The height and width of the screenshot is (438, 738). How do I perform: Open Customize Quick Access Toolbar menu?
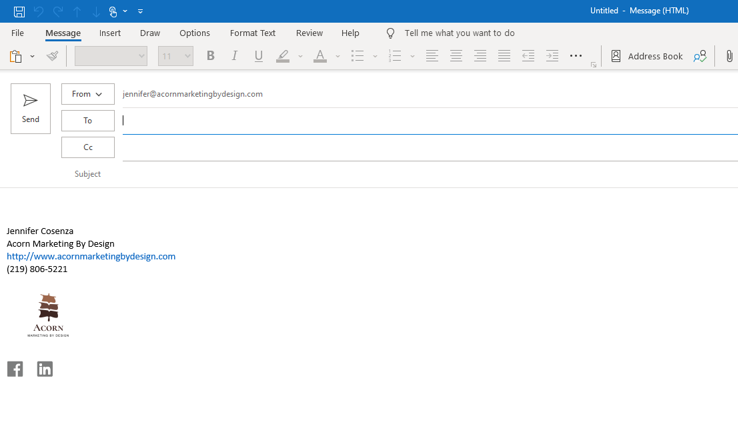click(x=140, y=11)
